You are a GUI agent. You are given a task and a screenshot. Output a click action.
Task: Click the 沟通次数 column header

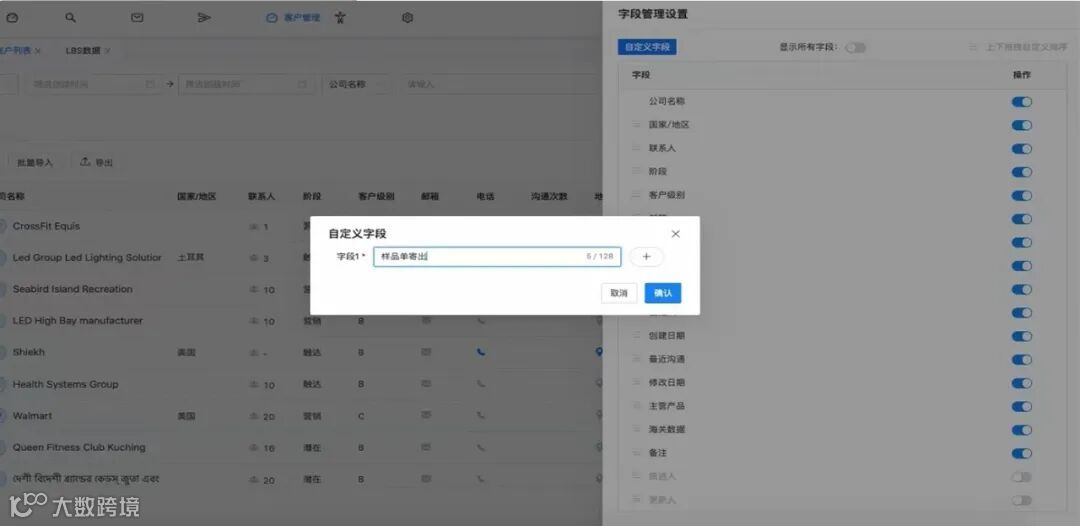549,196
